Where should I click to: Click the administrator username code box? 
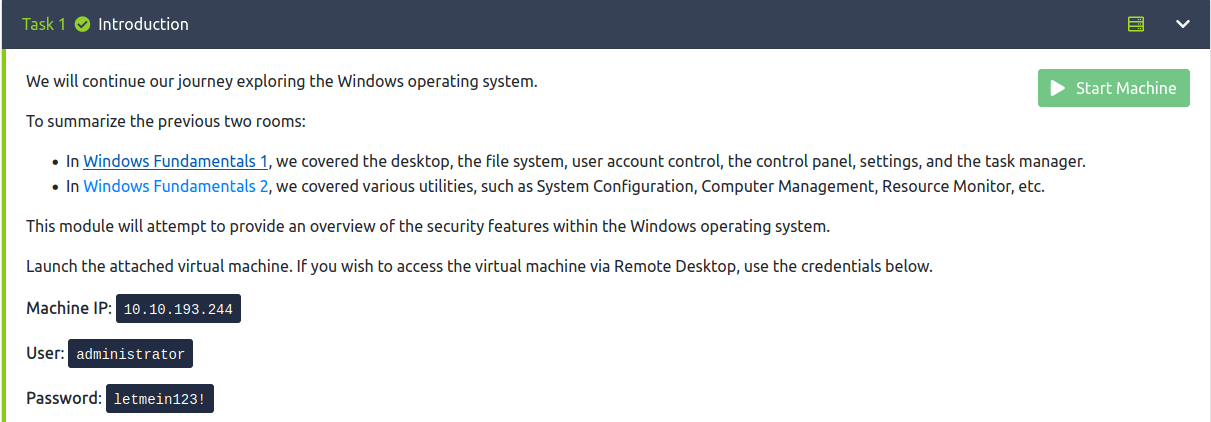(x=130, y=355)
